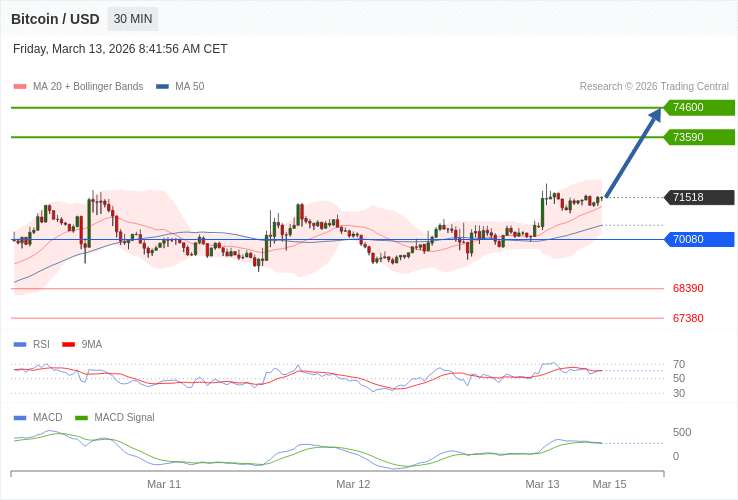
Task: Click the Research © 2026 Trading Central credit
Action: coord(654,87)
